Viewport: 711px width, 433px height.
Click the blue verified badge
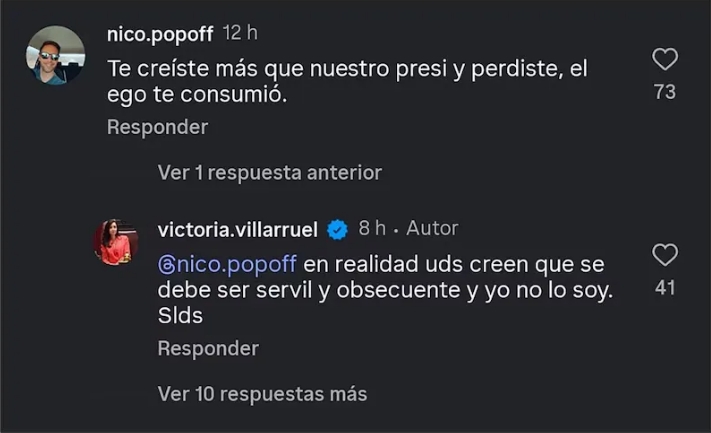[338, 230]
